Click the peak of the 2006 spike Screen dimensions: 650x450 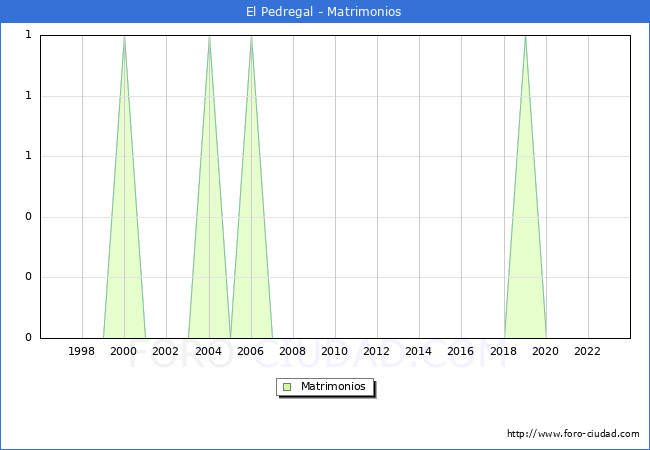[251, 37]
